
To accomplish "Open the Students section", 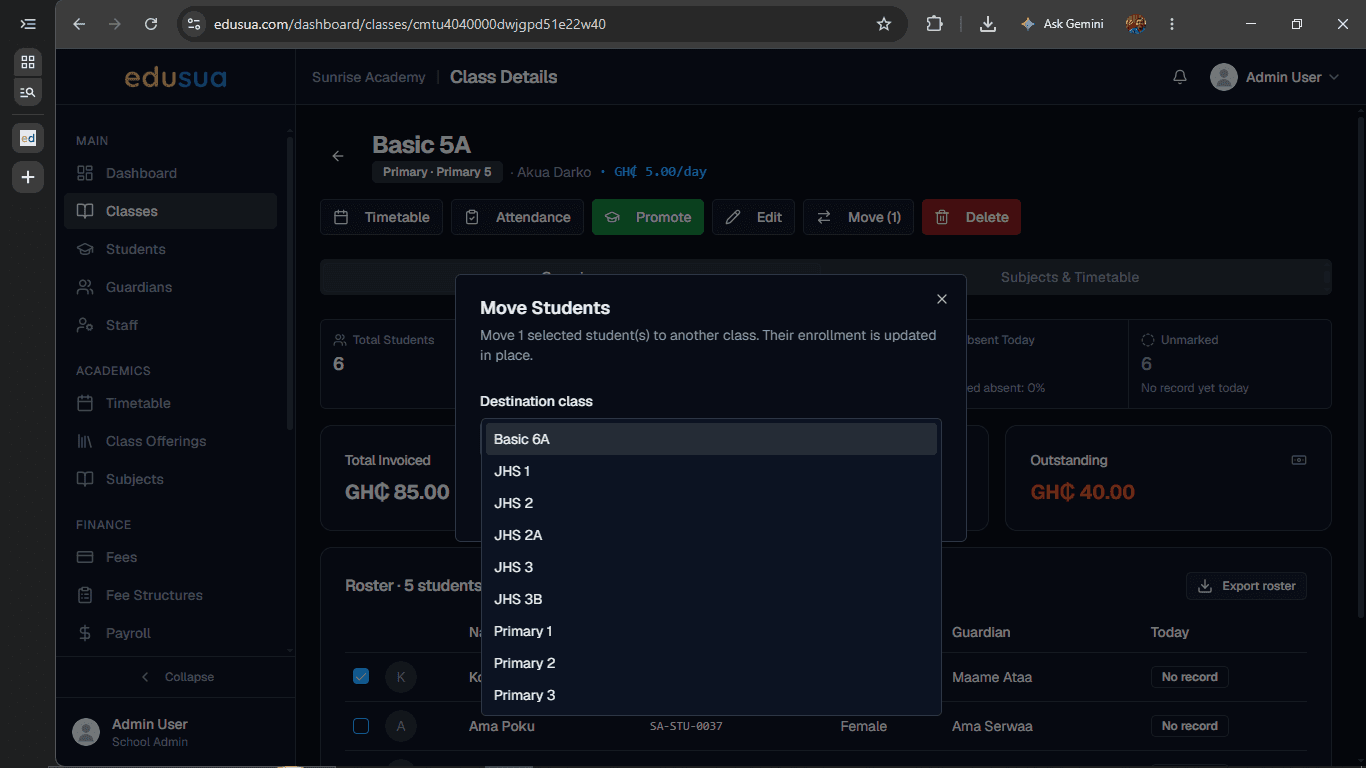I will [x=170, y=249].
